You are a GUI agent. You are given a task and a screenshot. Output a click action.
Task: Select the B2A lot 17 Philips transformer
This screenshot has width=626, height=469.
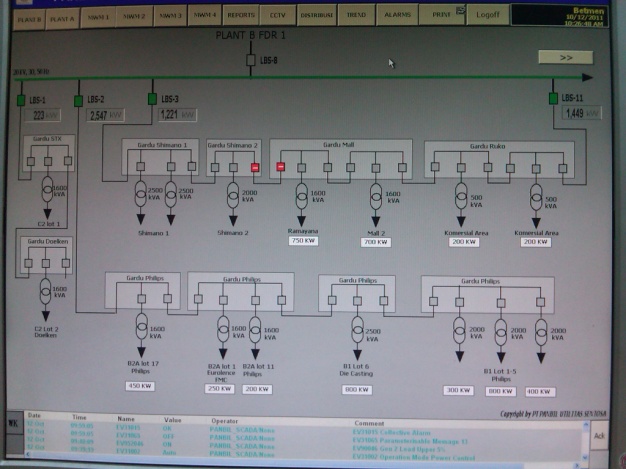pyautogui.click(x=141, y=326)
